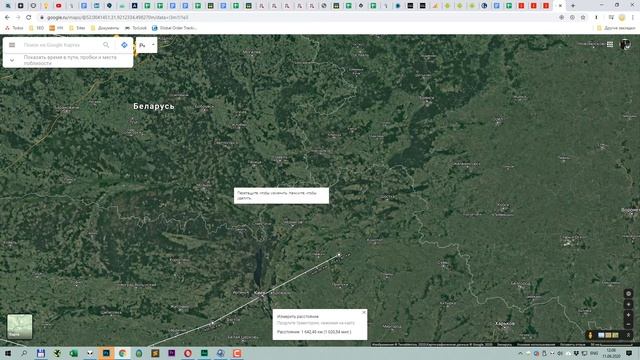Click the taskbar clock and date
Screen dimensions: 640x360
pyautogui.click(x=611, y=353)
